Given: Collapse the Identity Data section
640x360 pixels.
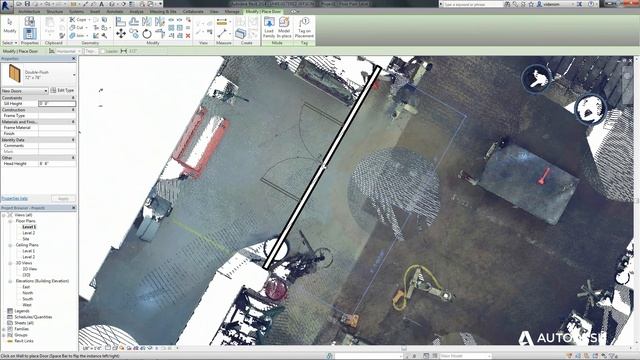Looking at the screenshot, I should 73,140.
